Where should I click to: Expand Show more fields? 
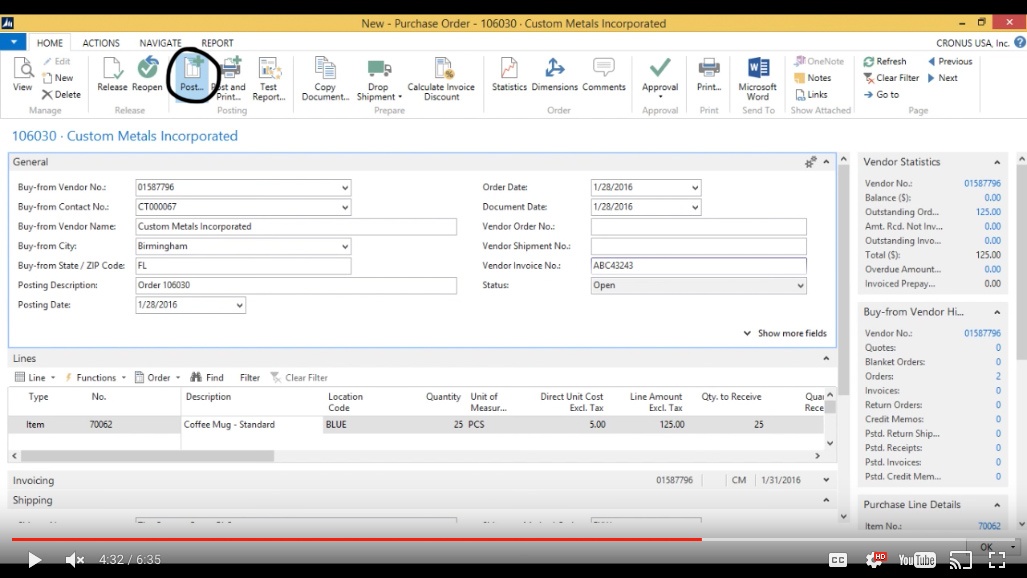(785, 333)
